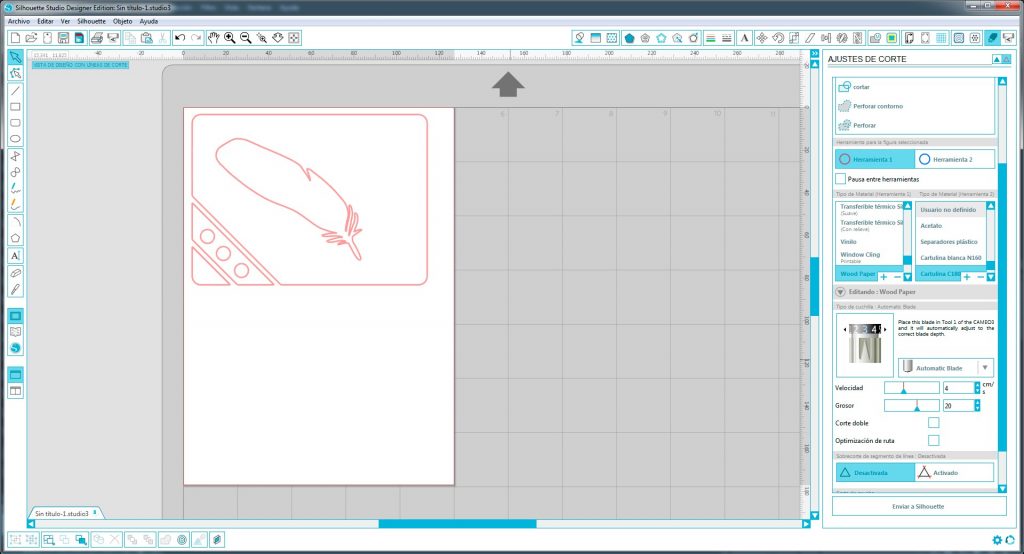Select Herramienta 1

[874, 159]
